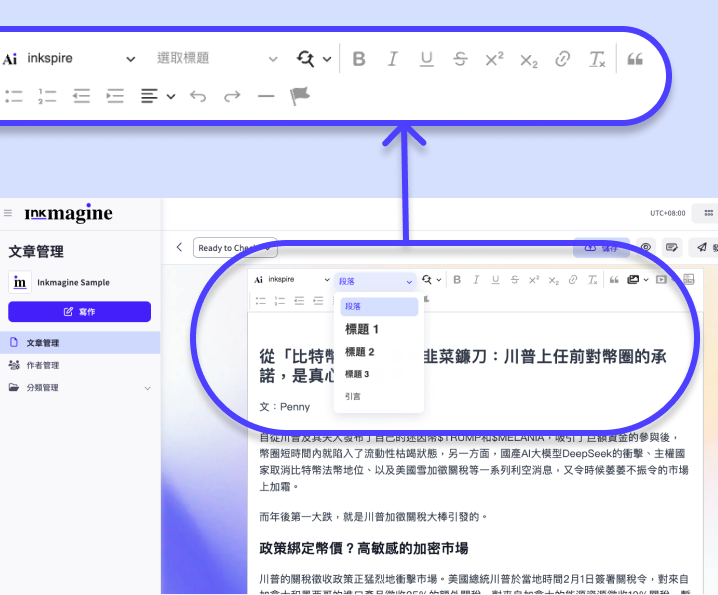Decrease indent in the enlarged toolbar callout
The width and height of the screenshot is (718, 595).
(x=81, y=96)
